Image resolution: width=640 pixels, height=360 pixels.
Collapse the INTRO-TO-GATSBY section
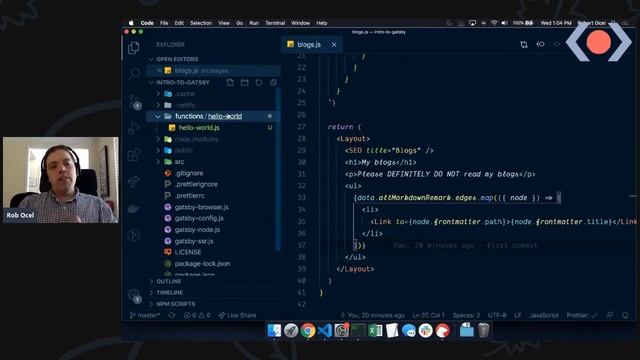pyautogui.click(x=151, y=82)
